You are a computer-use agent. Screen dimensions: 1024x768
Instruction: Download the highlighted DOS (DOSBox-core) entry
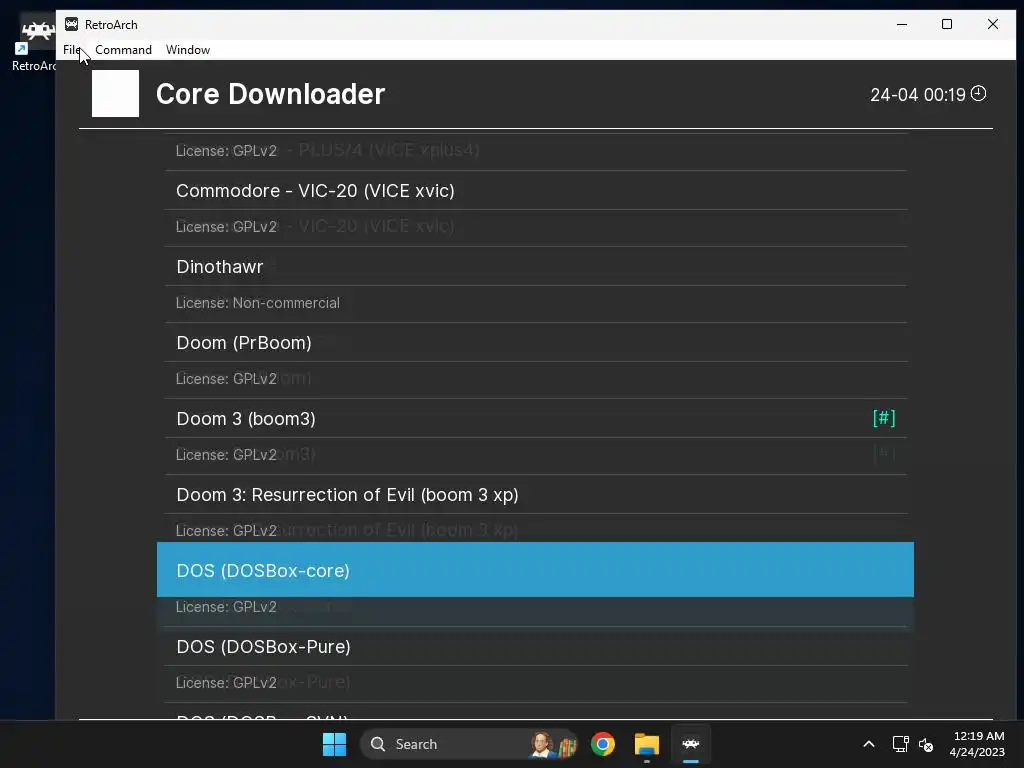click(x=536, y=569)
